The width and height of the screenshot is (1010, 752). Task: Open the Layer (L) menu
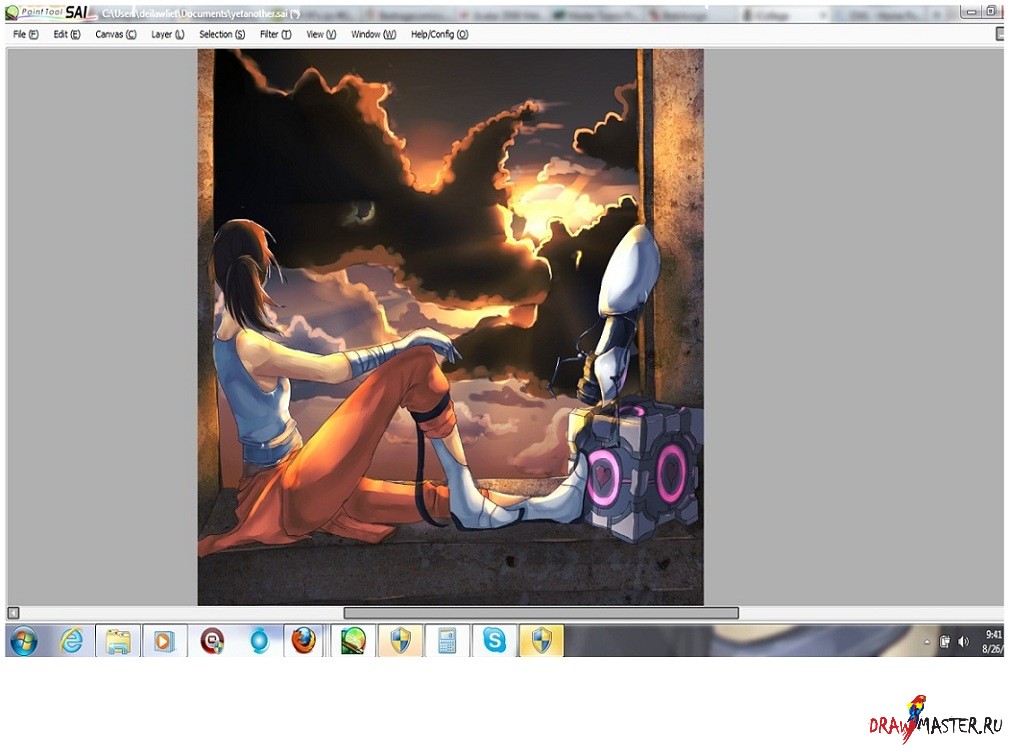pyautogui.click(x=167, y=34)
